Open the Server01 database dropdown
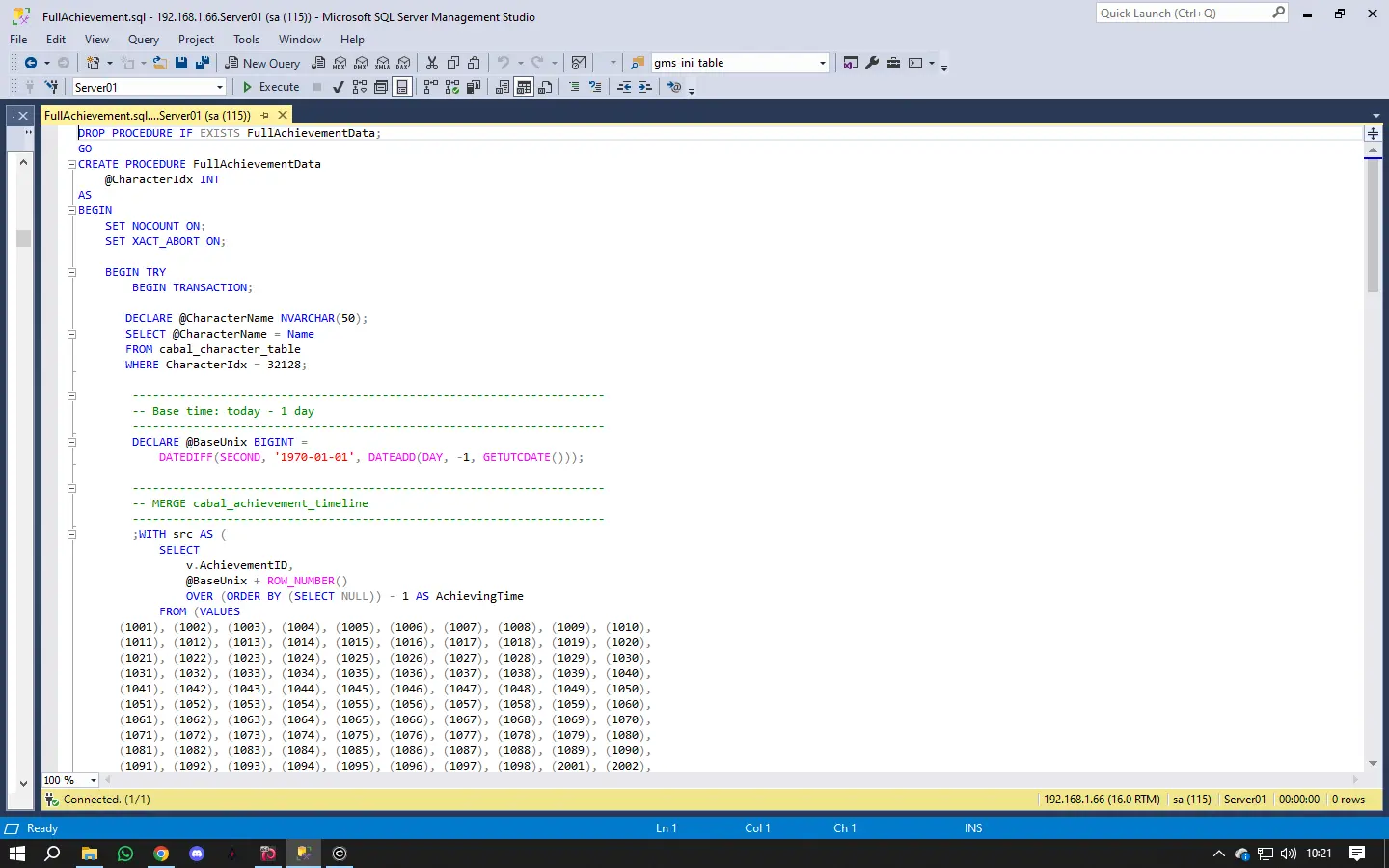This screenshot has width=1389, height=868. point(150,87)
